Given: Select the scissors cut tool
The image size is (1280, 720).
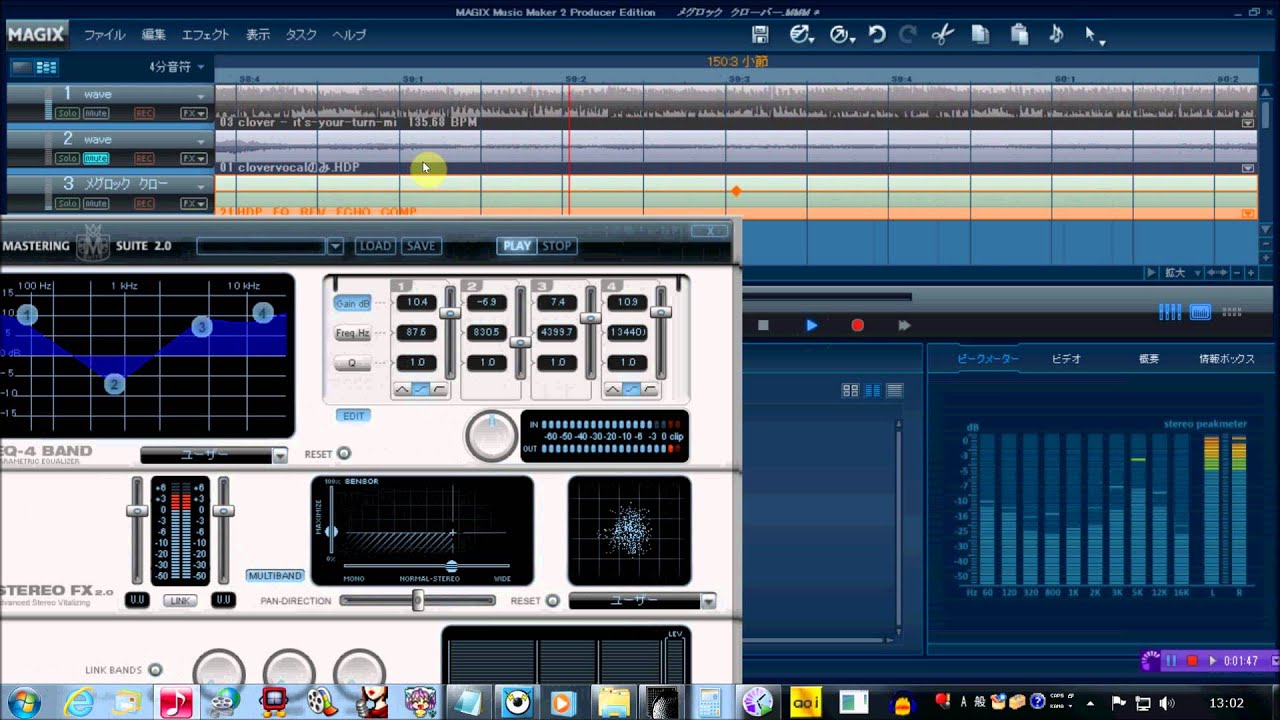Looking at the screenshot, I should [x=942, y=35].
